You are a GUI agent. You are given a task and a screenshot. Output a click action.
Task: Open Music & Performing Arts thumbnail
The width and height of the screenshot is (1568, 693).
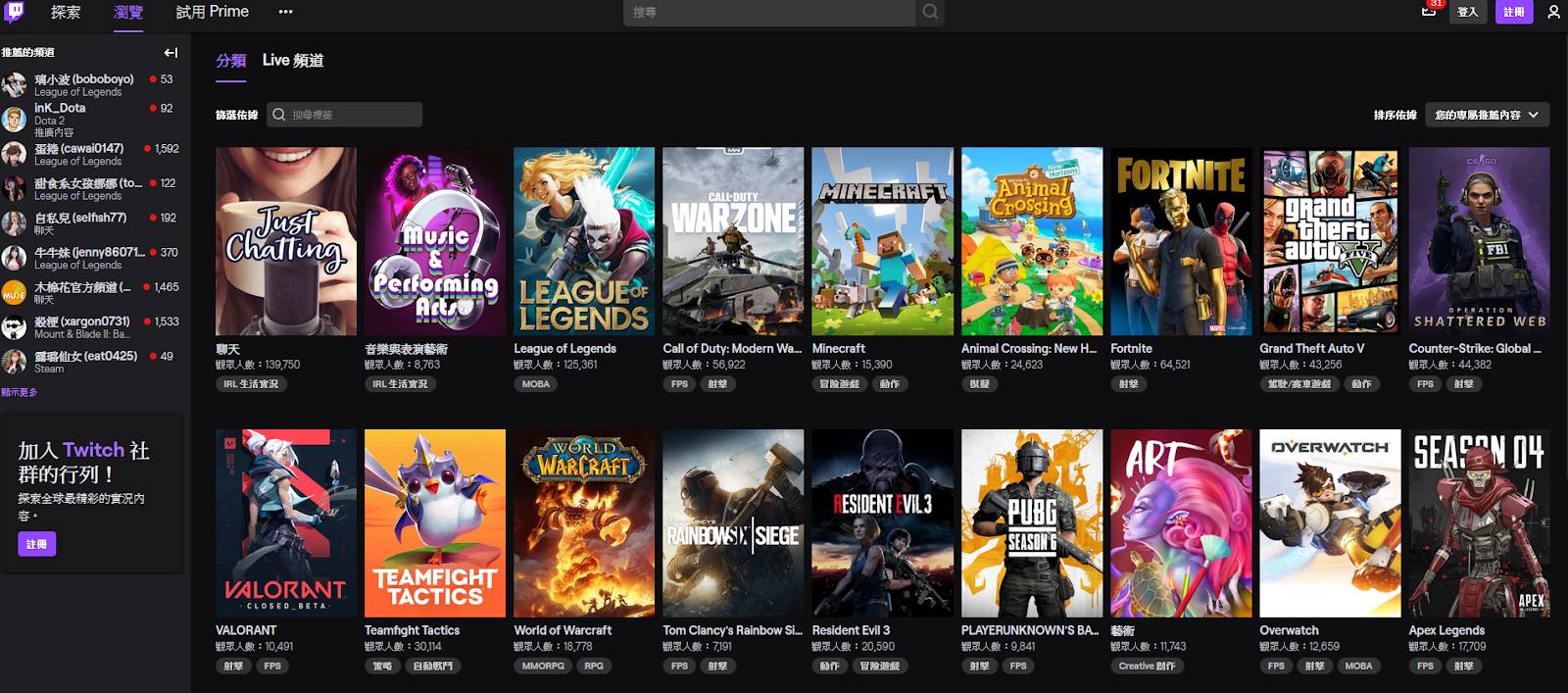tap(435, 241)
